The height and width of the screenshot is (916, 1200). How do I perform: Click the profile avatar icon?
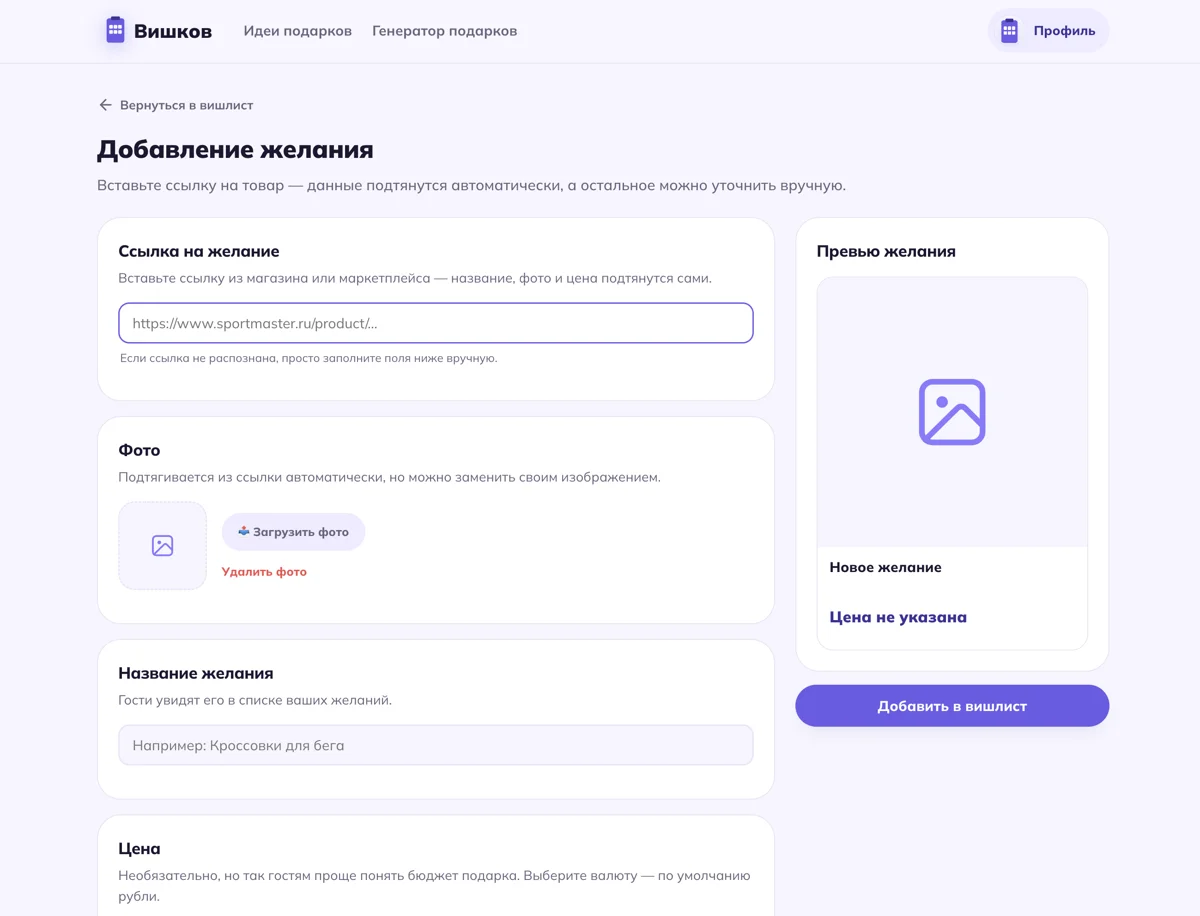tap(1009, 30)
